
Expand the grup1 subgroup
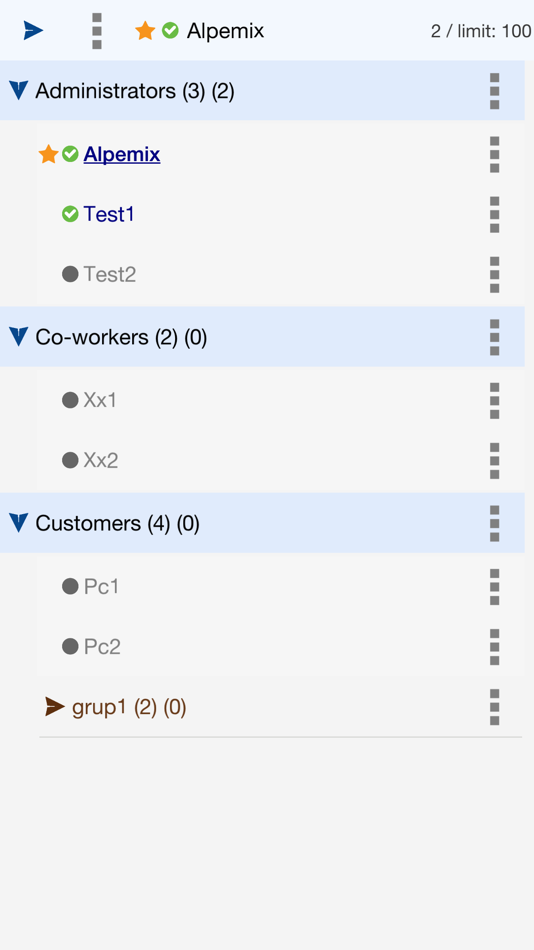point(55,706)
